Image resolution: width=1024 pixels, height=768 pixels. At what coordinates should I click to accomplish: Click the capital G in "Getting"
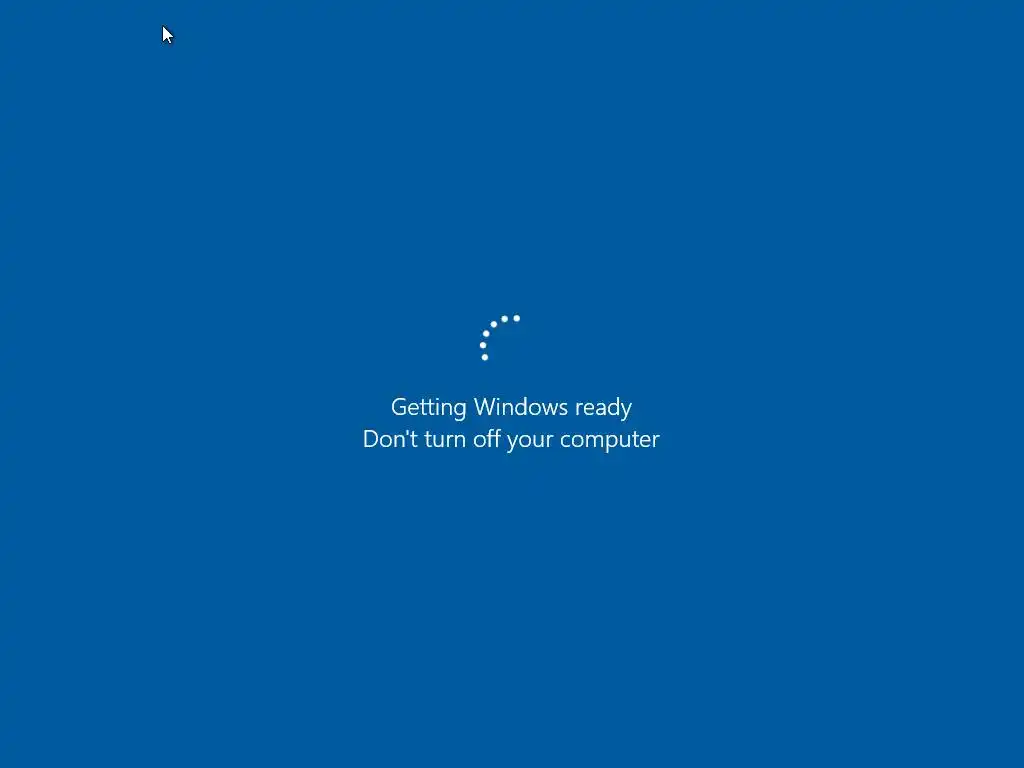pyautogui.click(x=398, y=407)
